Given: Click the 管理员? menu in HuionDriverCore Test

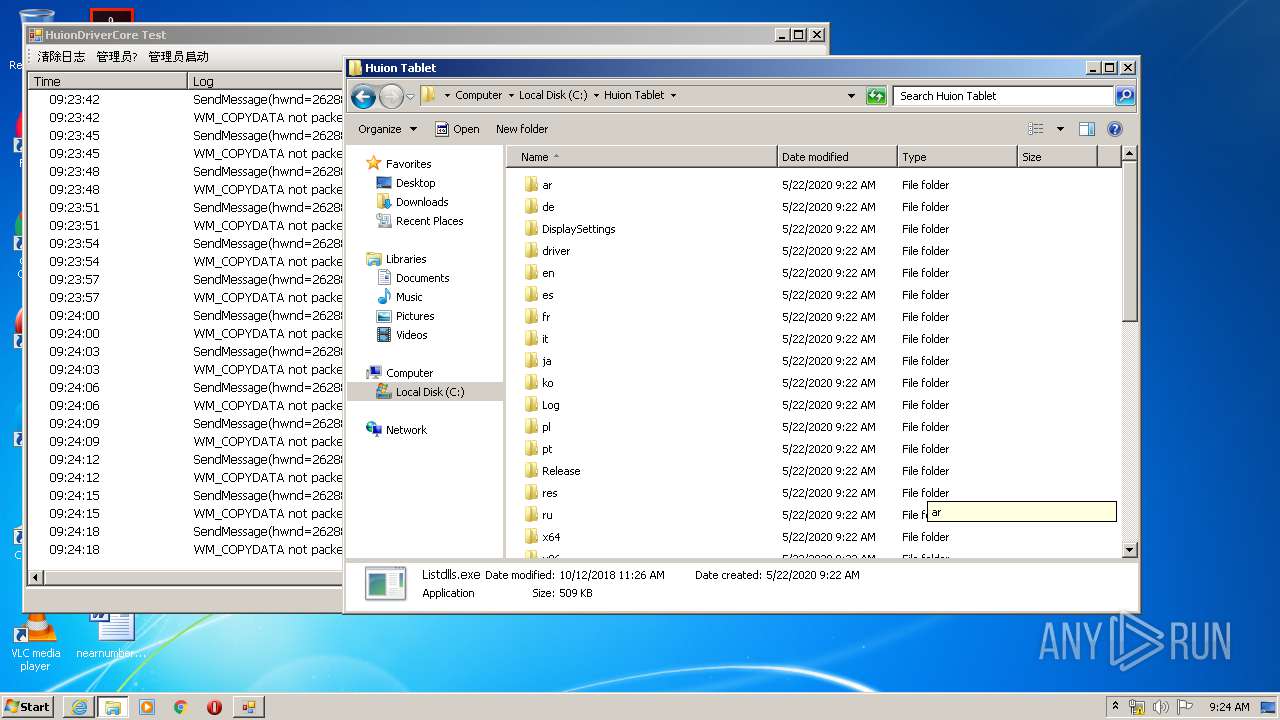Looking at the screenshot, I should [117, 57].
